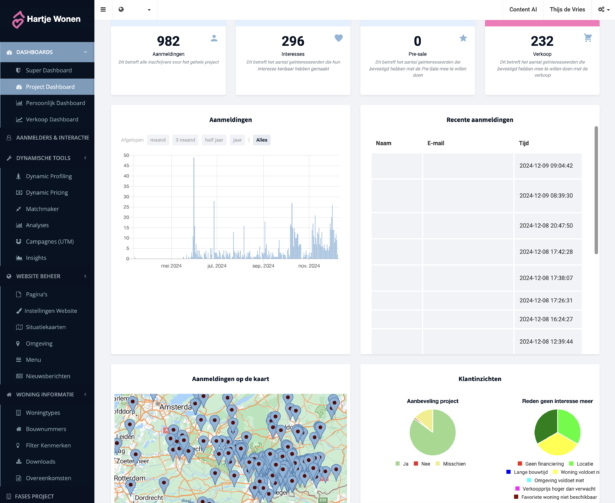Click the Situatiekaarten map icon
The width and height of the screenshot is (615, 503).
pyautogui.click(x=19, y=327)
